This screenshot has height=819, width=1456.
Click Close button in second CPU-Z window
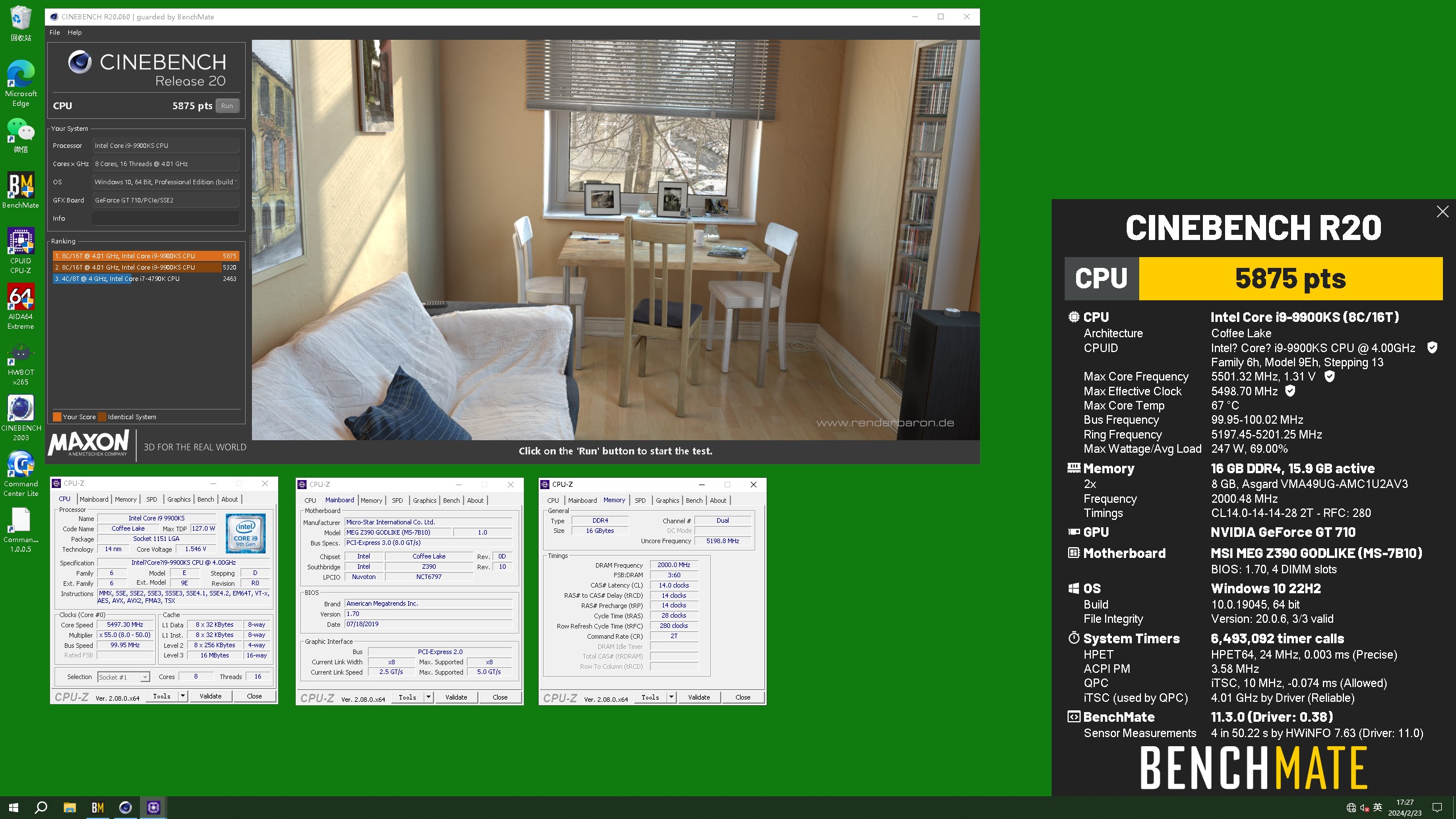(x=500, y=697)
